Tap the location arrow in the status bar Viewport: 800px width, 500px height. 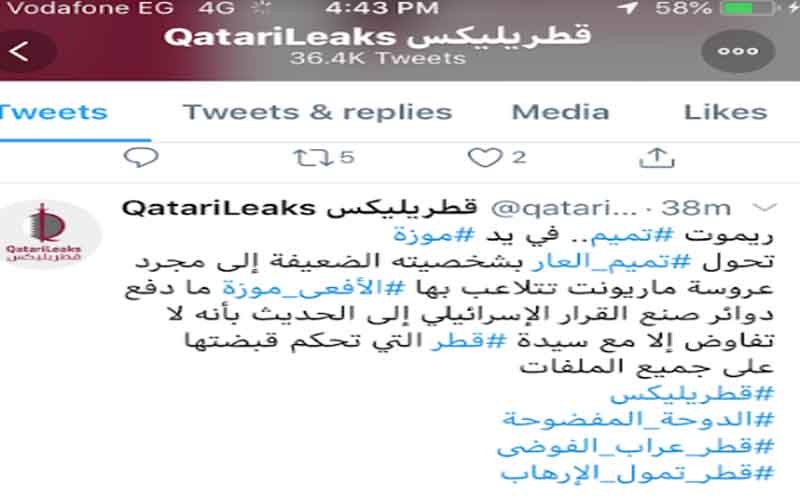point(629,8)
